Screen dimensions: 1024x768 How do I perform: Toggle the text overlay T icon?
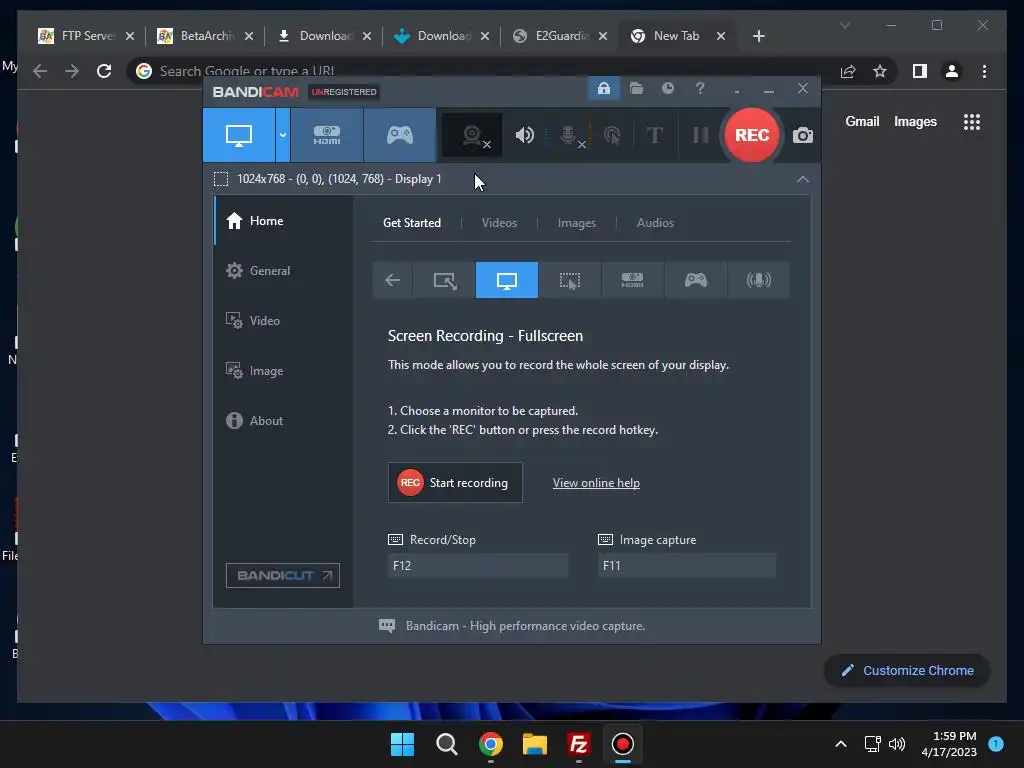pyautogui.click(x=654, y=135)
